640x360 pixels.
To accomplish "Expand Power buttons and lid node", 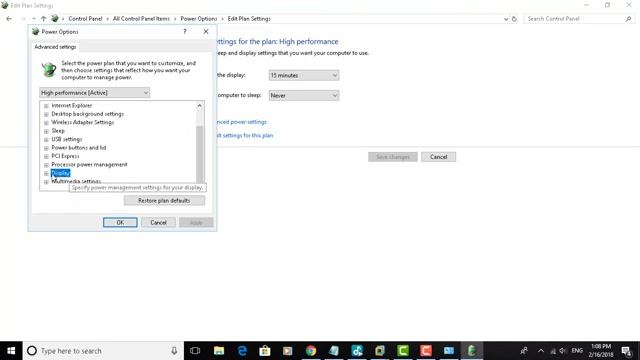I will click(46, 148).
